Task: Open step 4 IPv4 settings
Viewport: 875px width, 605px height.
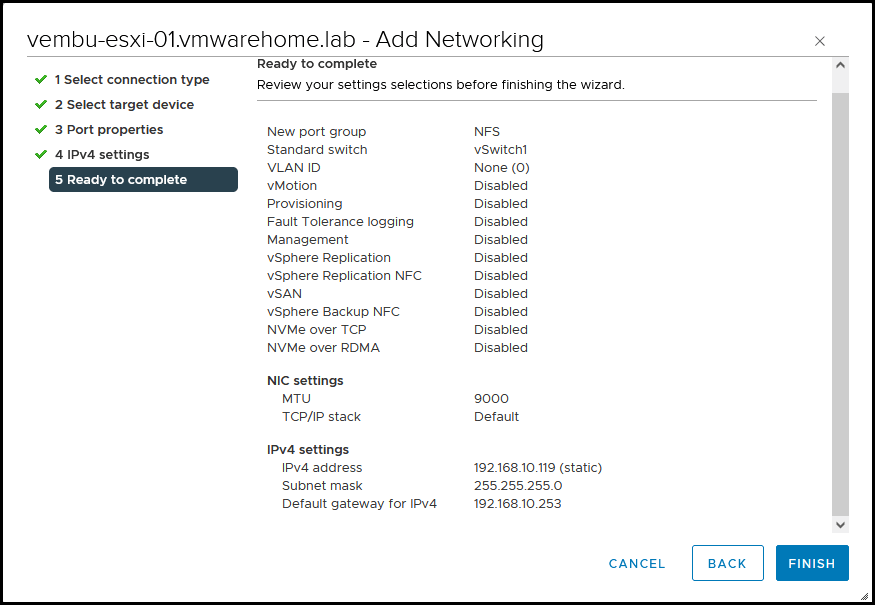Action: click(102, 155)
